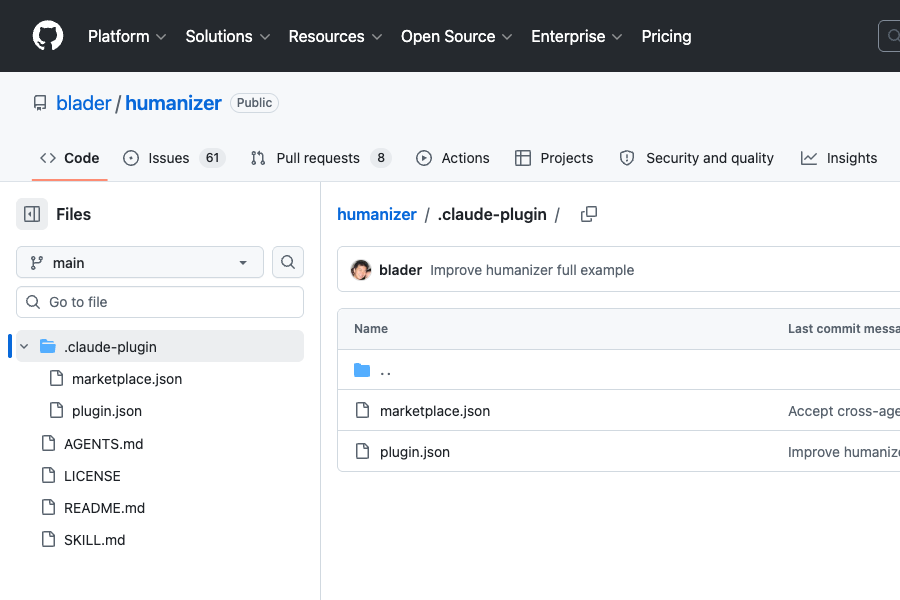900x600 pixels.
Task: Open the main branch selector
Action: tap(139, 262)
